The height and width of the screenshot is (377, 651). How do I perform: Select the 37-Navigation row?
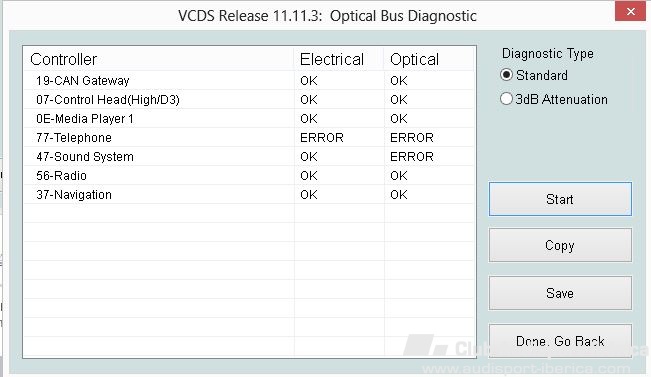click(249, 195)
